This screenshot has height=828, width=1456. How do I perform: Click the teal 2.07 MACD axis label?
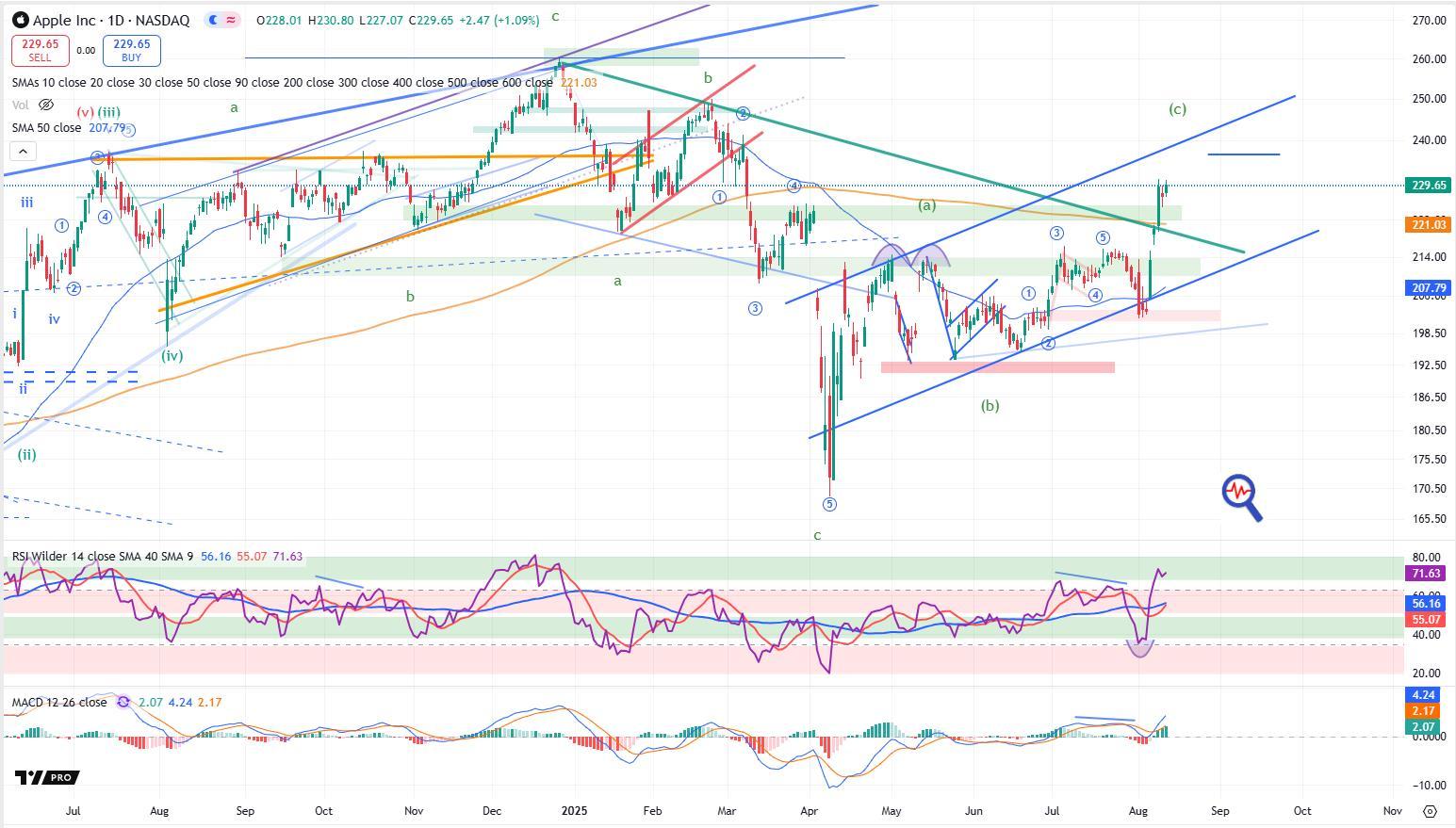point(1424,727)
